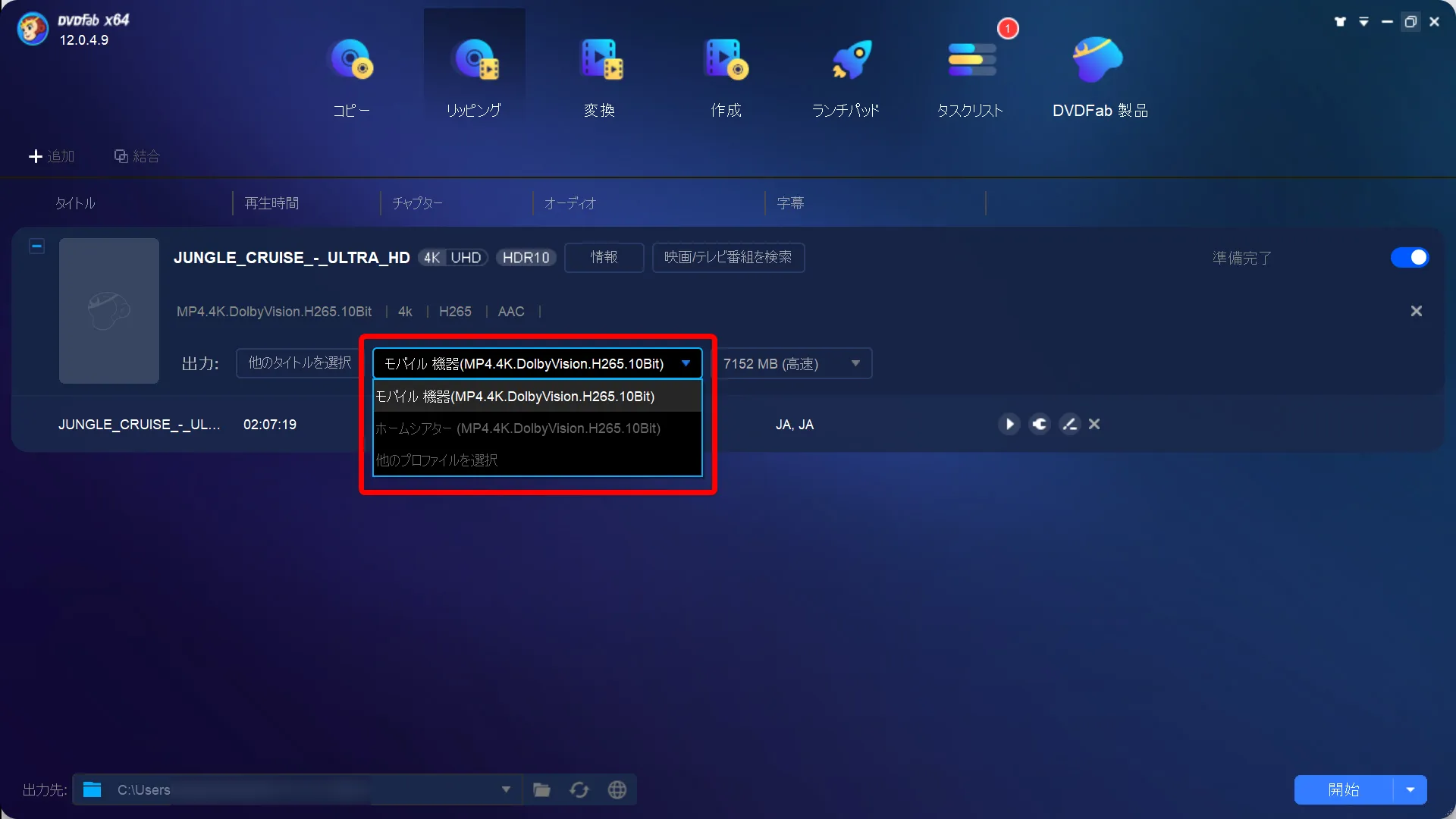Delete the title row with X icon
The height and width of the screenshot is (819, 1456).
1094,424
